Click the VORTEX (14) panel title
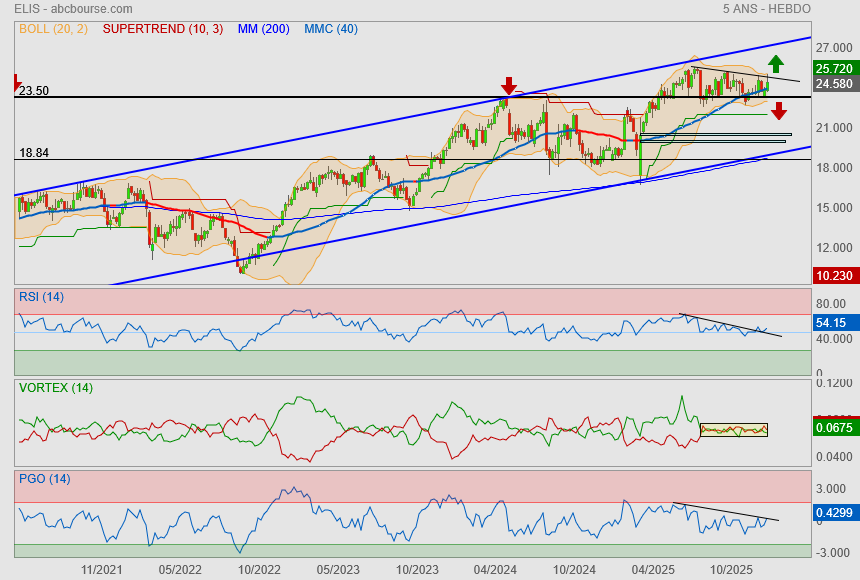Viewport: 860px width, 580px height. [x=55, y=387]
